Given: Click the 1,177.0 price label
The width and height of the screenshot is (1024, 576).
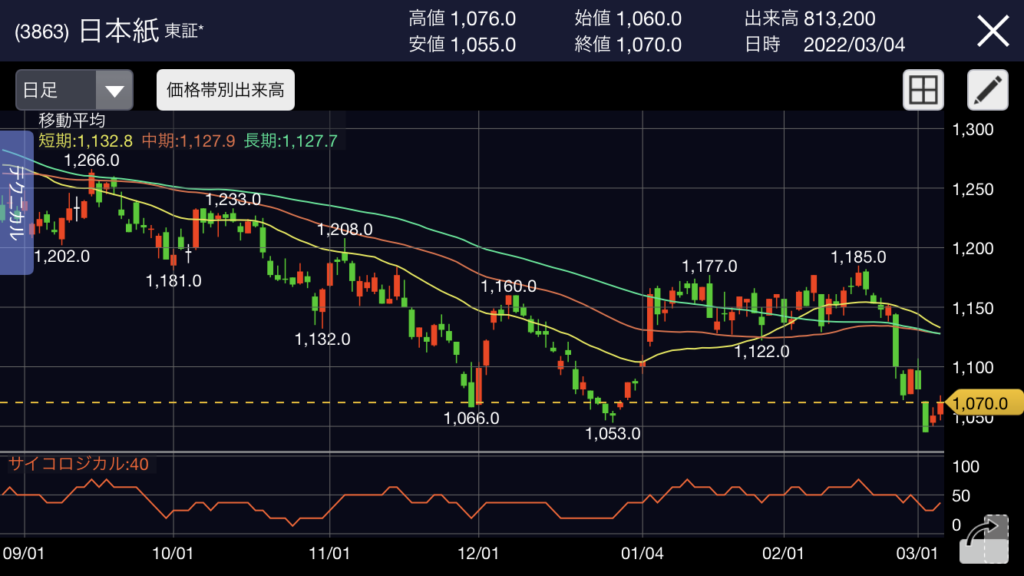Looking at the screenshot, I should (x=709, y=266).
